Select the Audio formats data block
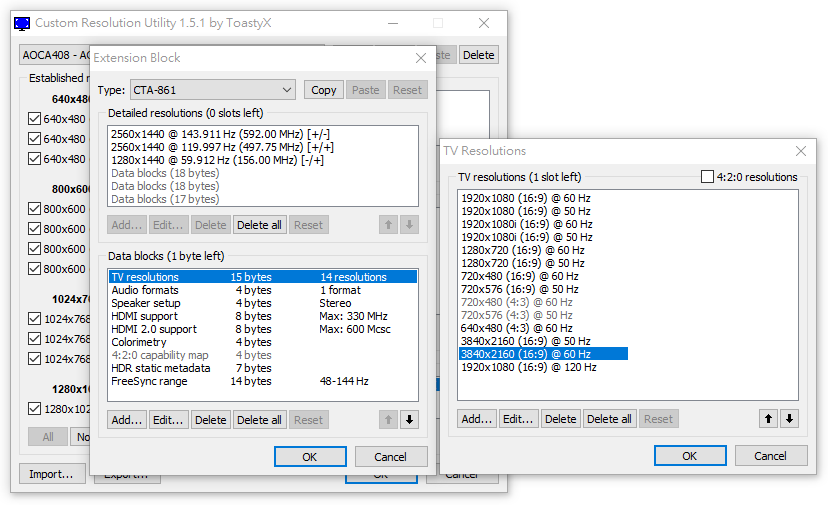Screen dimensions: 828x505 point(263,290)
